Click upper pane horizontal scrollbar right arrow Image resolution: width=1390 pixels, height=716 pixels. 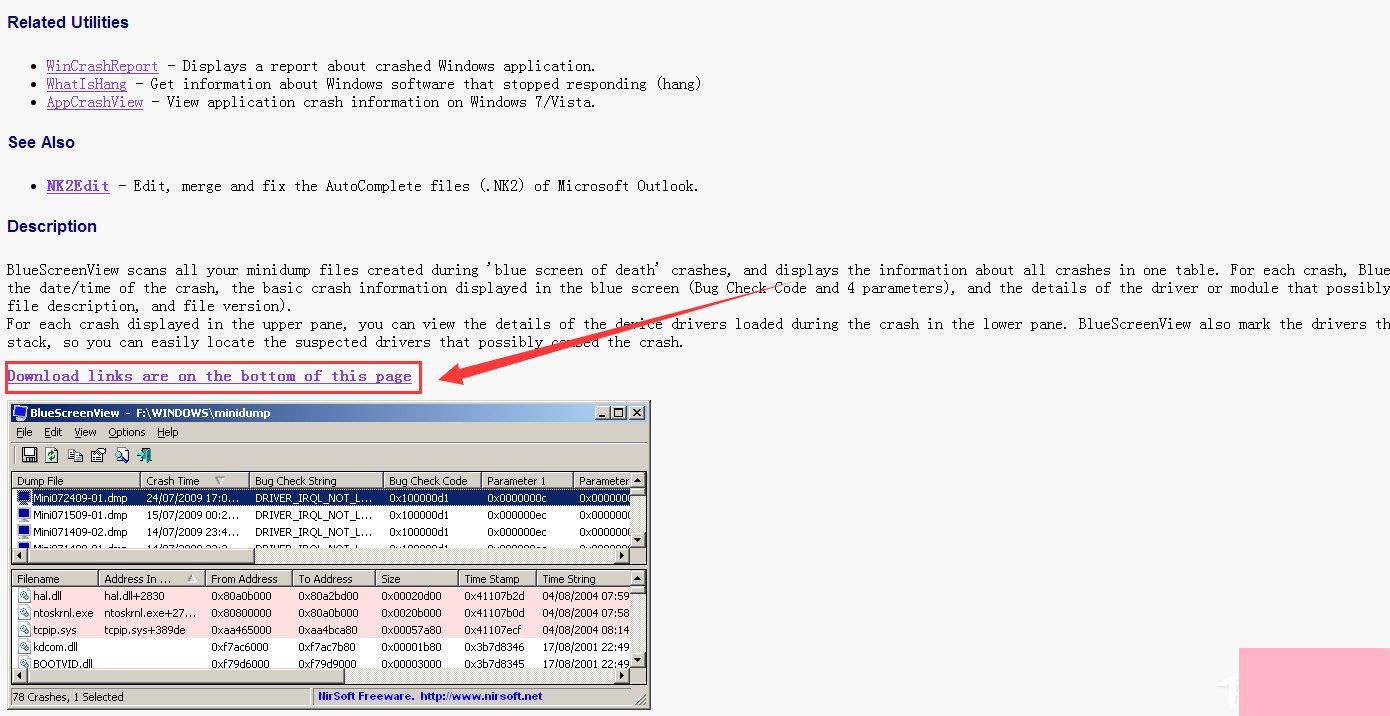click(622, 555)
